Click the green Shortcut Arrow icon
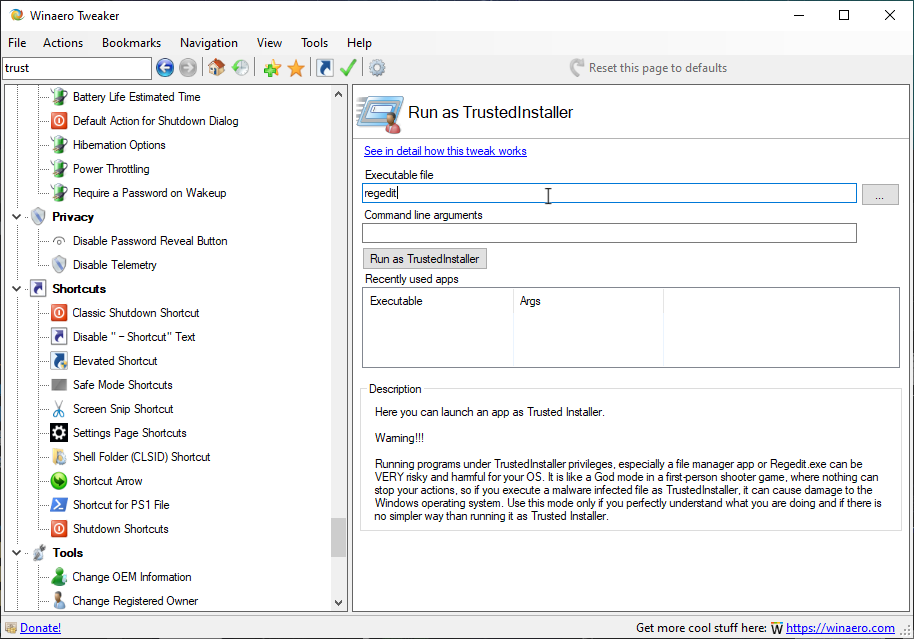The image size is (914, 639). pyautogui.click(x=59, y=481)
